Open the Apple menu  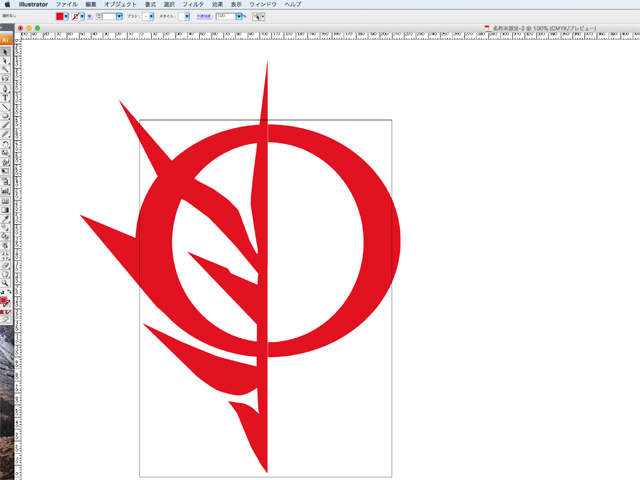[x=7, y=4]
